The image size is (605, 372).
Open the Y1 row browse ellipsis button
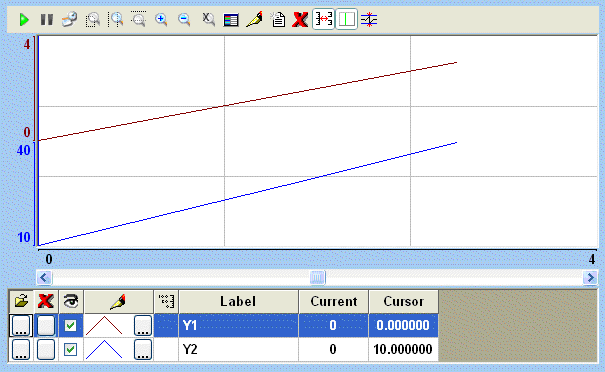click(21, 325)
